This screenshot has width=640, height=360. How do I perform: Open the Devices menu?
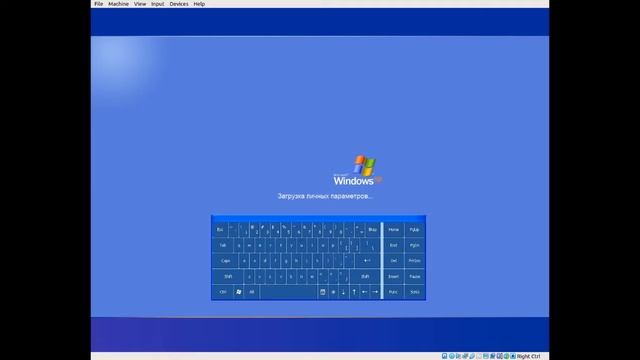(179, 4)
